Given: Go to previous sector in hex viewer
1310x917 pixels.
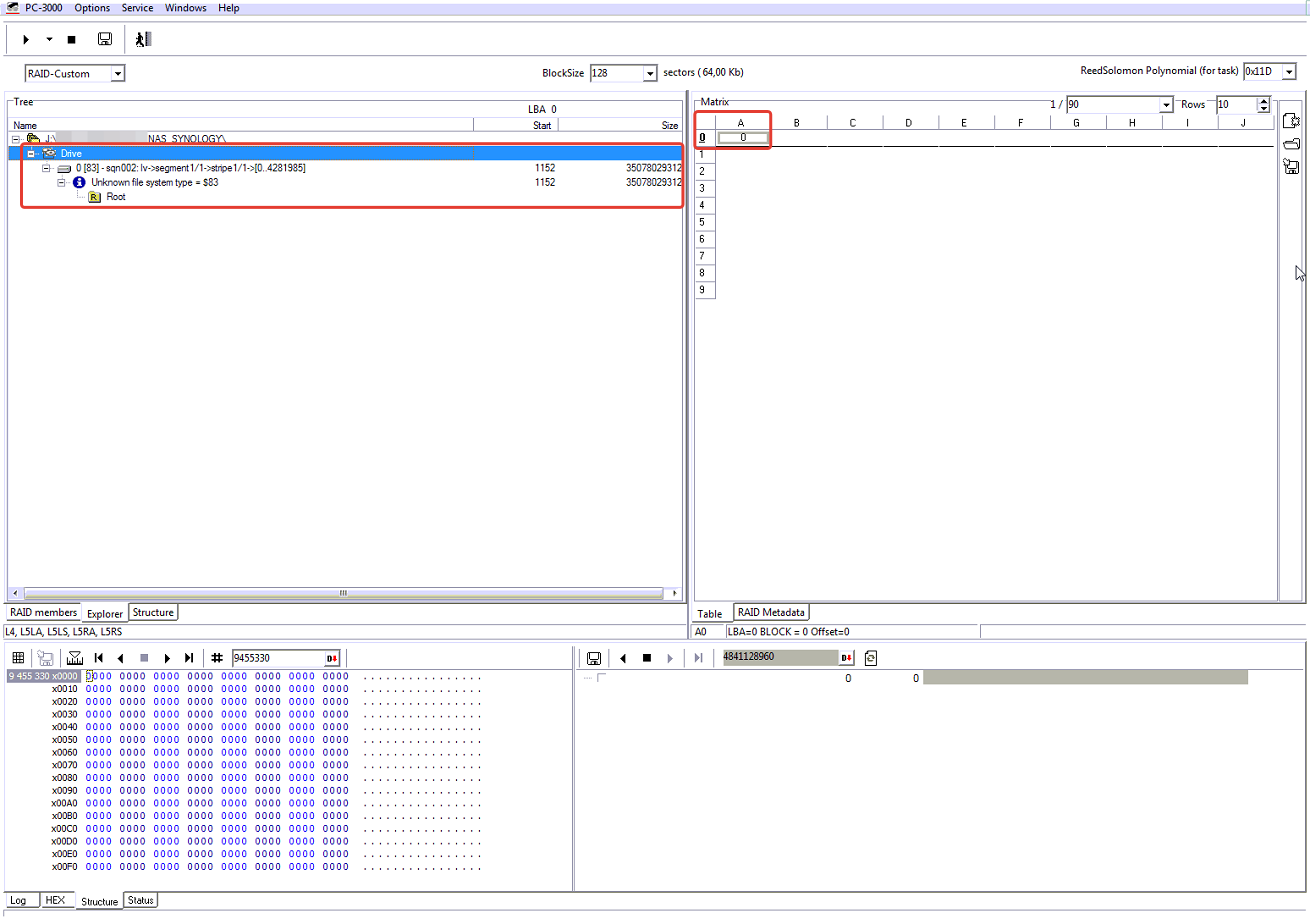Looking at the screenshot, I should 121,658.
